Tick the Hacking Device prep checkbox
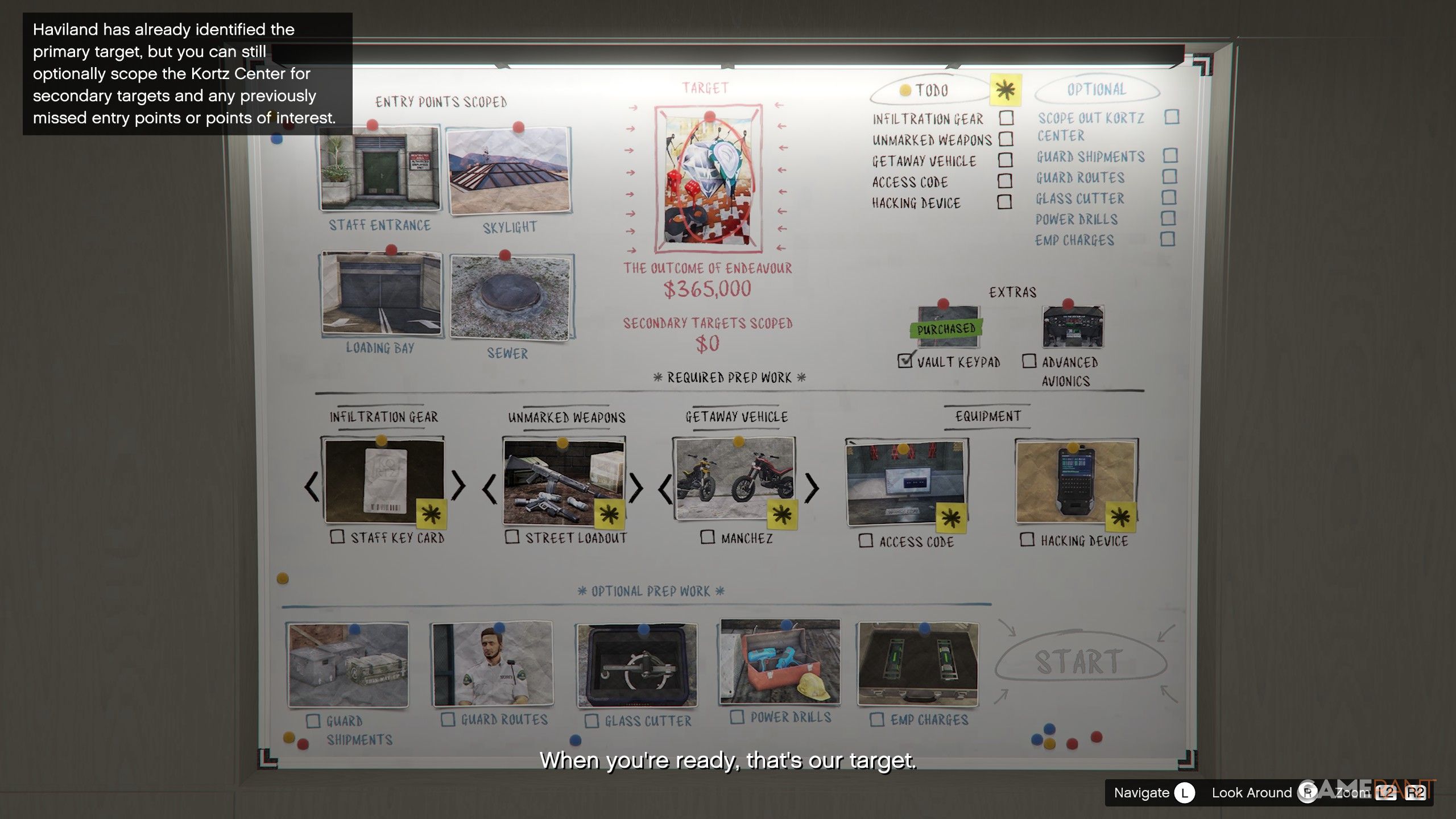The height and width of the screenshot is (819, 1456). coord(1027,539)
